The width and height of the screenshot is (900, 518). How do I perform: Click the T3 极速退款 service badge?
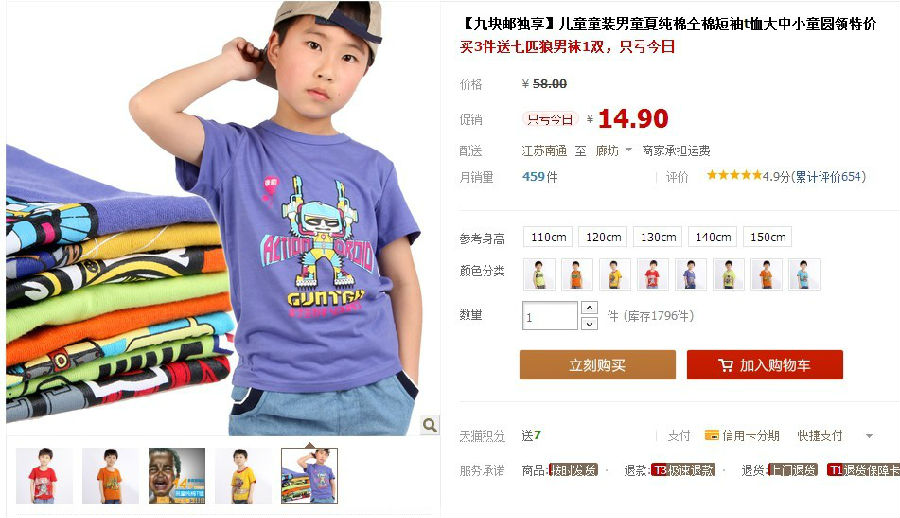[683, 470]
